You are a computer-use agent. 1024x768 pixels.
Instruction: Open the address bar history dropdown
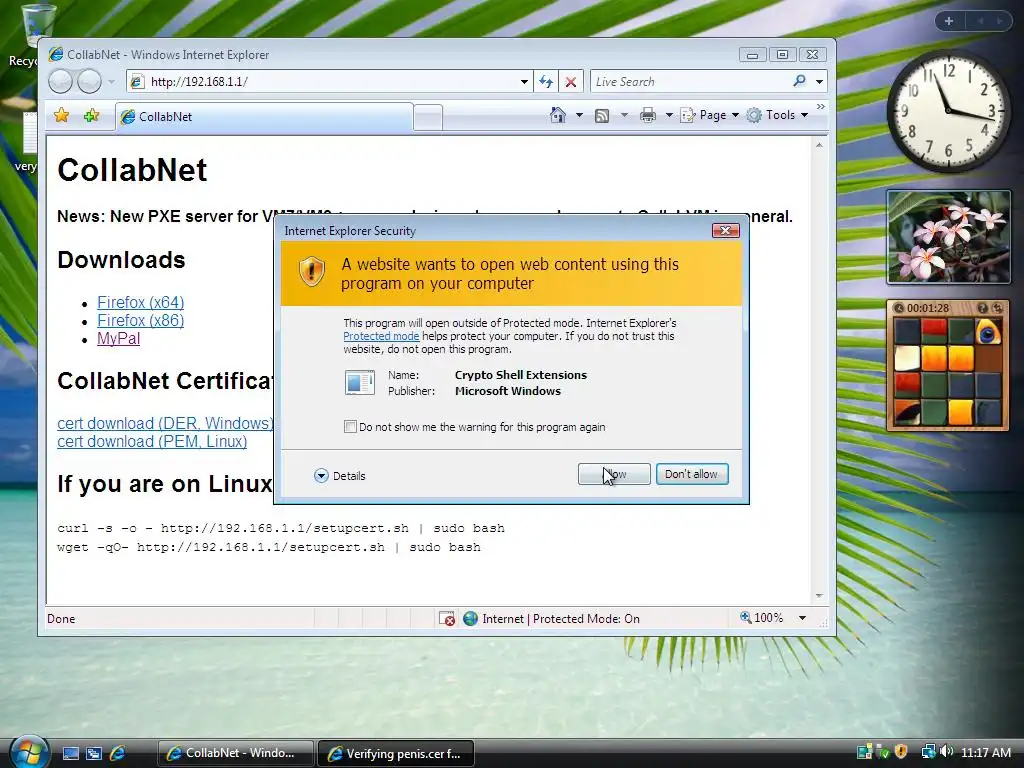click(x=524, y=82)
